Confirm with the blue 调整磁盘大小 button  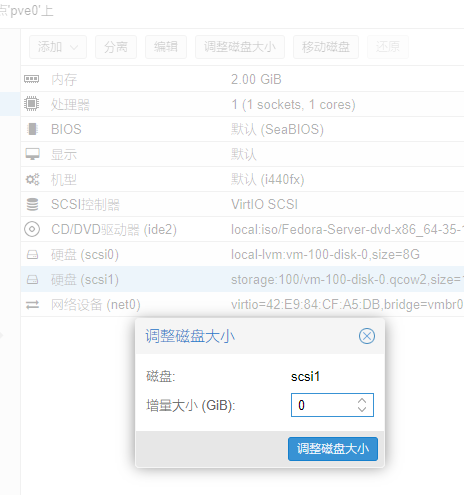coord(333,449)
